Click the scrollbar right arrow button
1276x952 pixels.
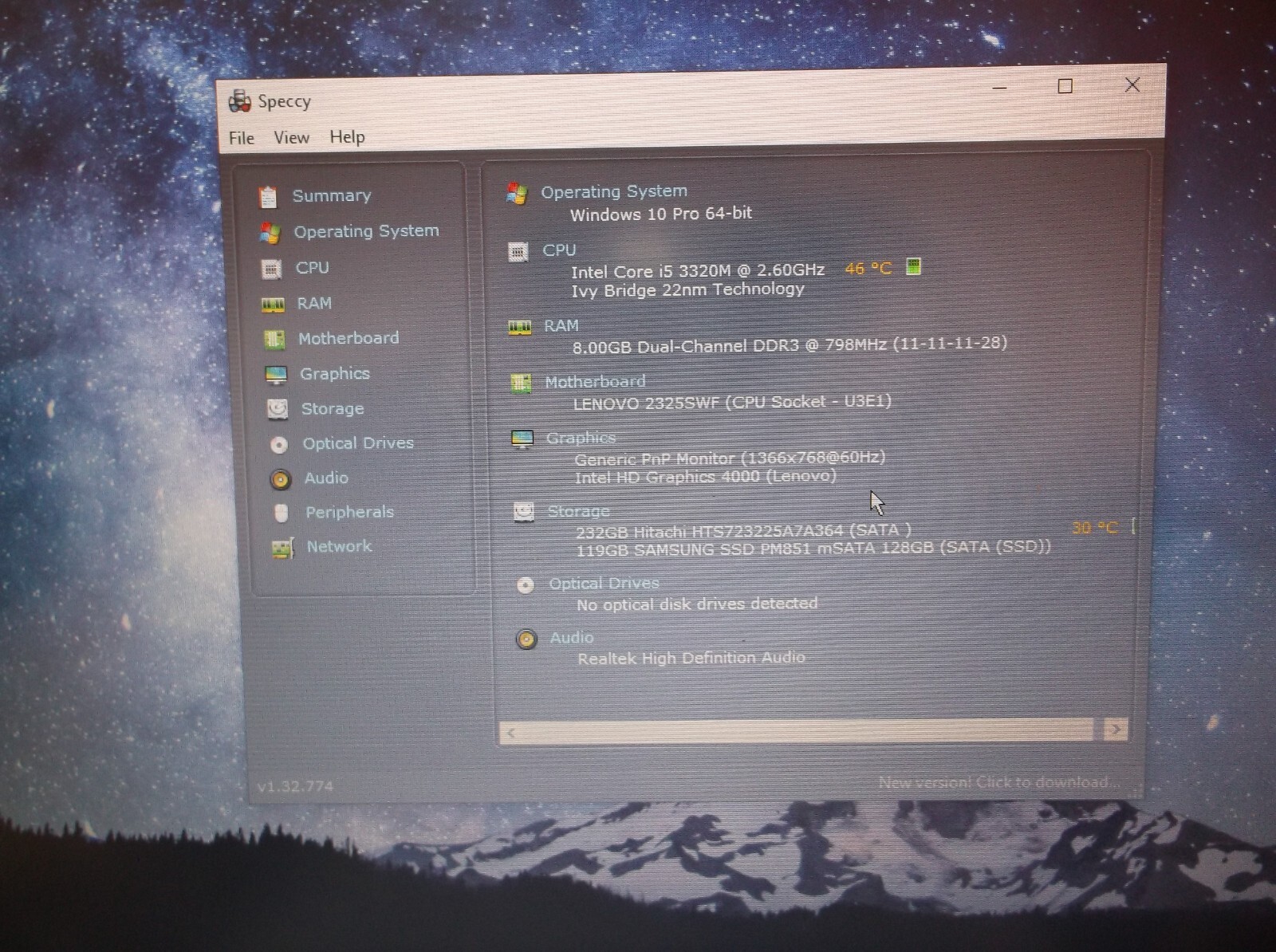click(1116, 729)
